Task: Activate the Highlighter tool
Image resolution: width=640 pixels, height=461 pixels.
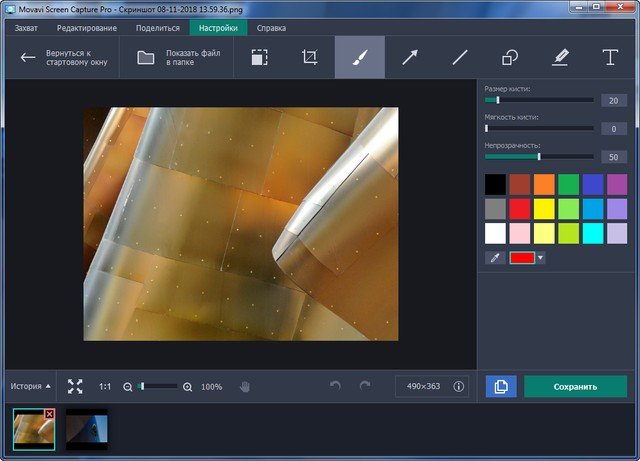Action: (560, 58)
